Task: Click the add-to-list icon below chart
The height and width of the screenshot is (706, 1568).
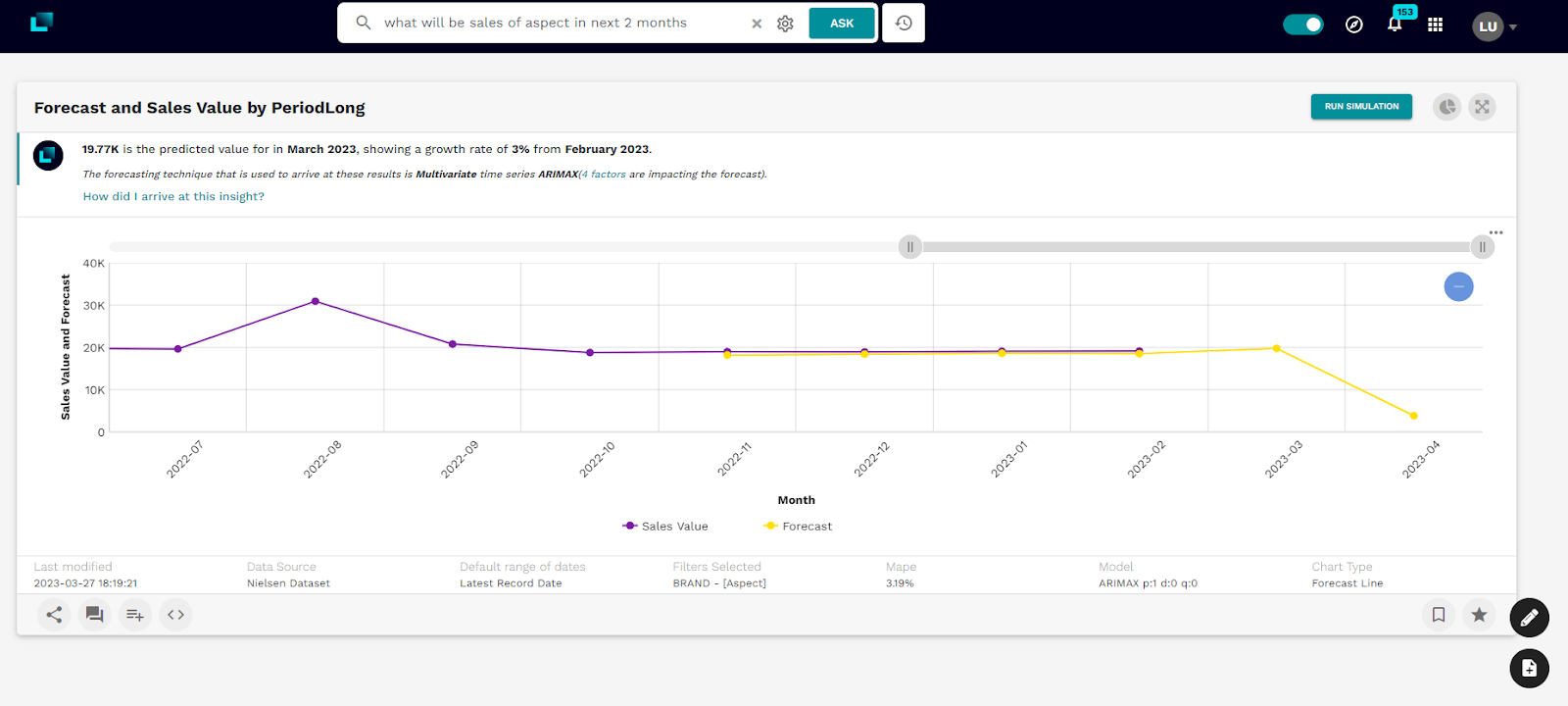Action: point(135,615)
